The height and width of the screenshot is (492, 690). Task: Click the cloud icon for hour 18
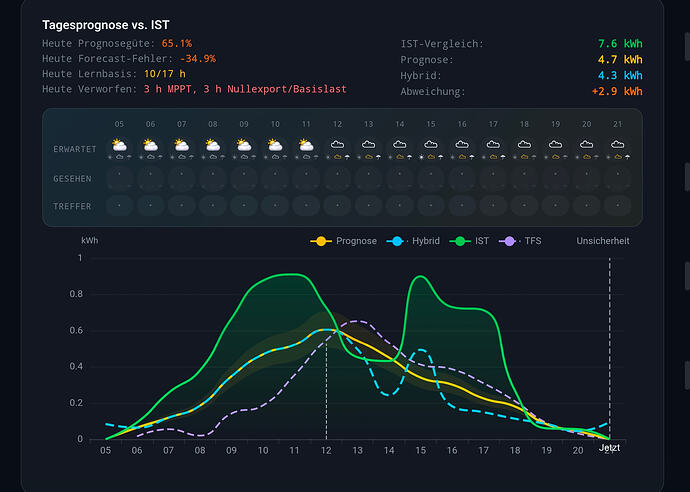(x=524, y=144)
